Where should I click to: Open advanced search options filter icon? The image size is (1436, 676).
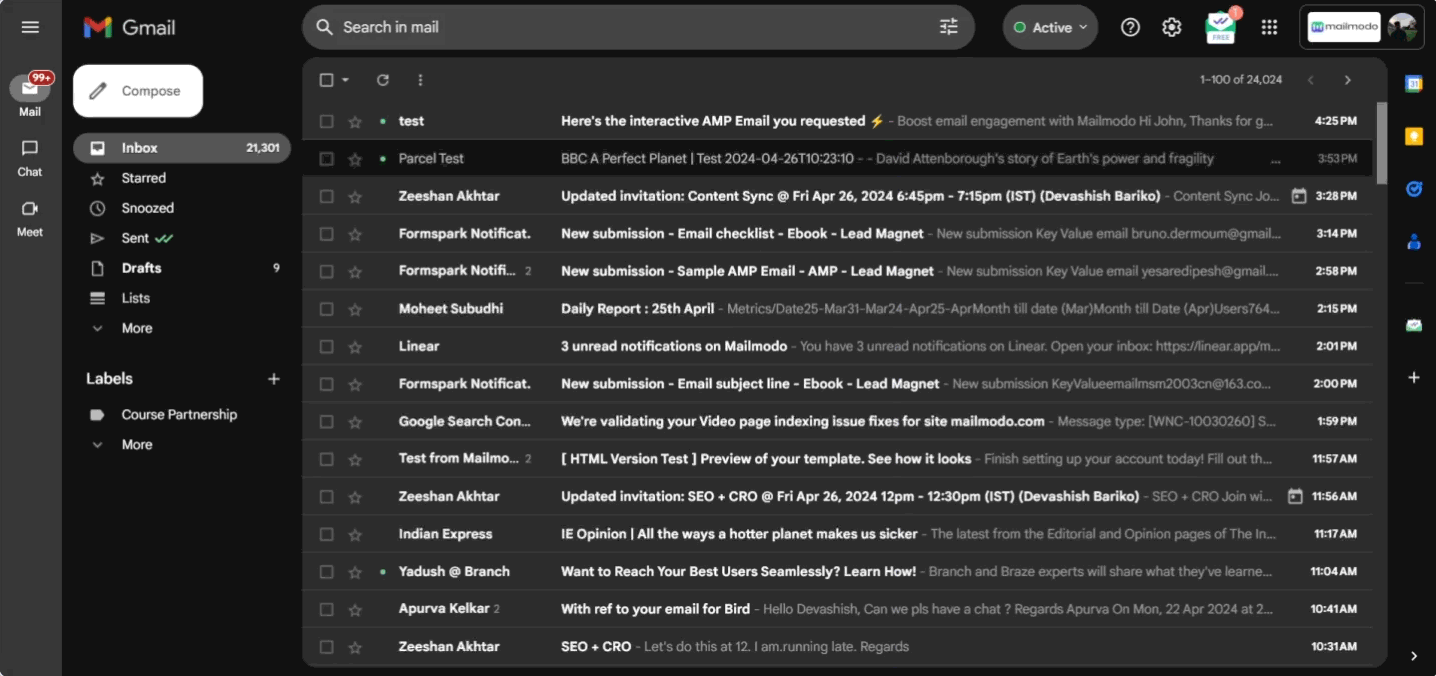(x=948, y=27)
